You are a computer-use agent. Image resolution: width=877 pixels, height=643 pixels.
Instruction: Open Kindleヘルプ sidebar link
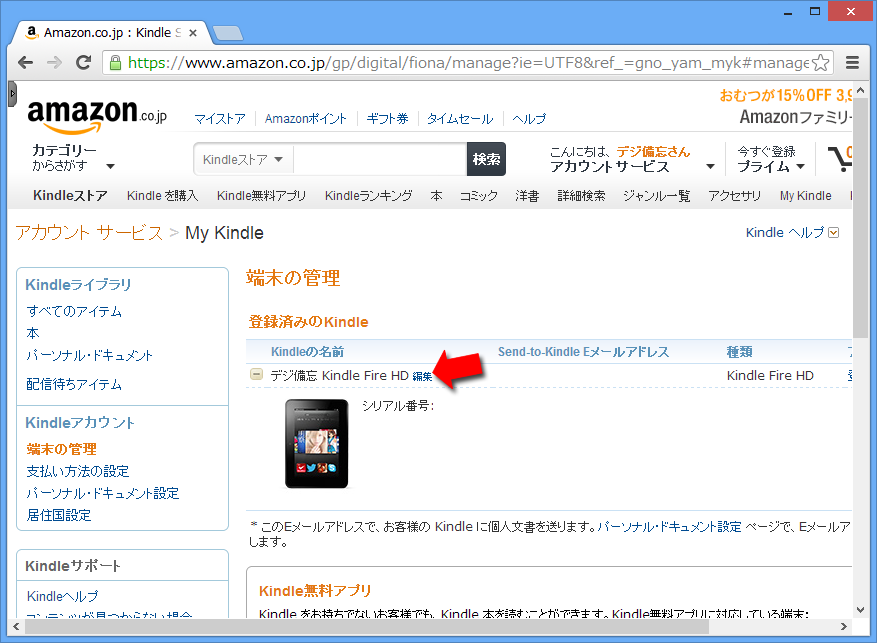pyautogui.click(x=62, y=596)
